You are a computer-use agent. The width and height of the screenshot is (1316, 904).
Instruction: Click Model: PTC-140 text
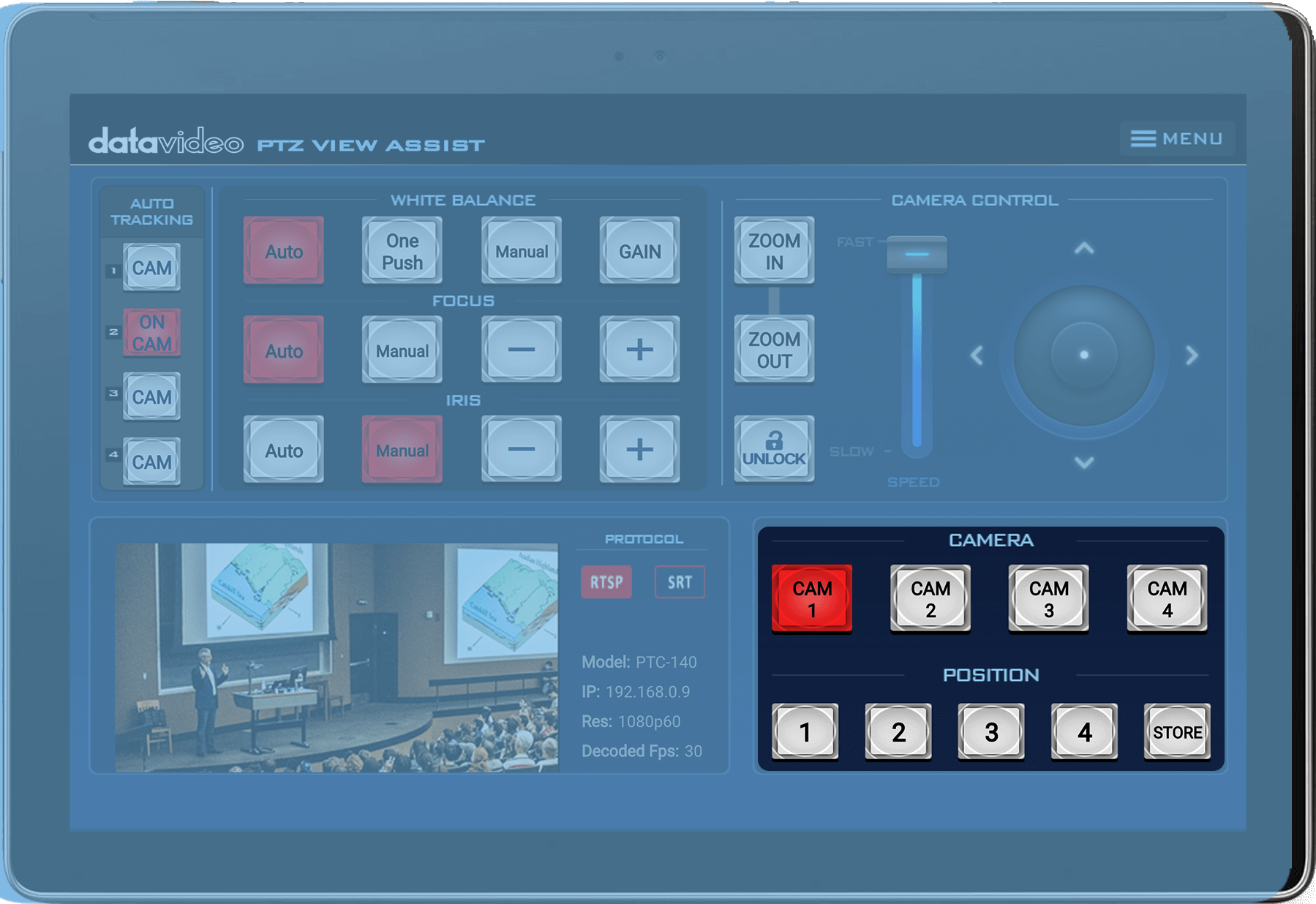coord(639,662)
